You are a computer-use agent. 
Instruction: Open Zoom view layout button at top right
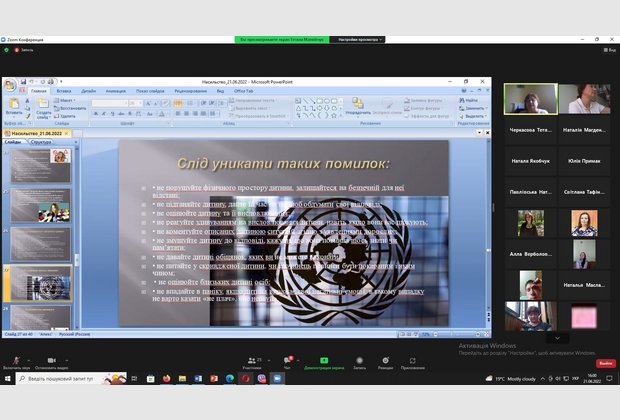pos(609,50)
